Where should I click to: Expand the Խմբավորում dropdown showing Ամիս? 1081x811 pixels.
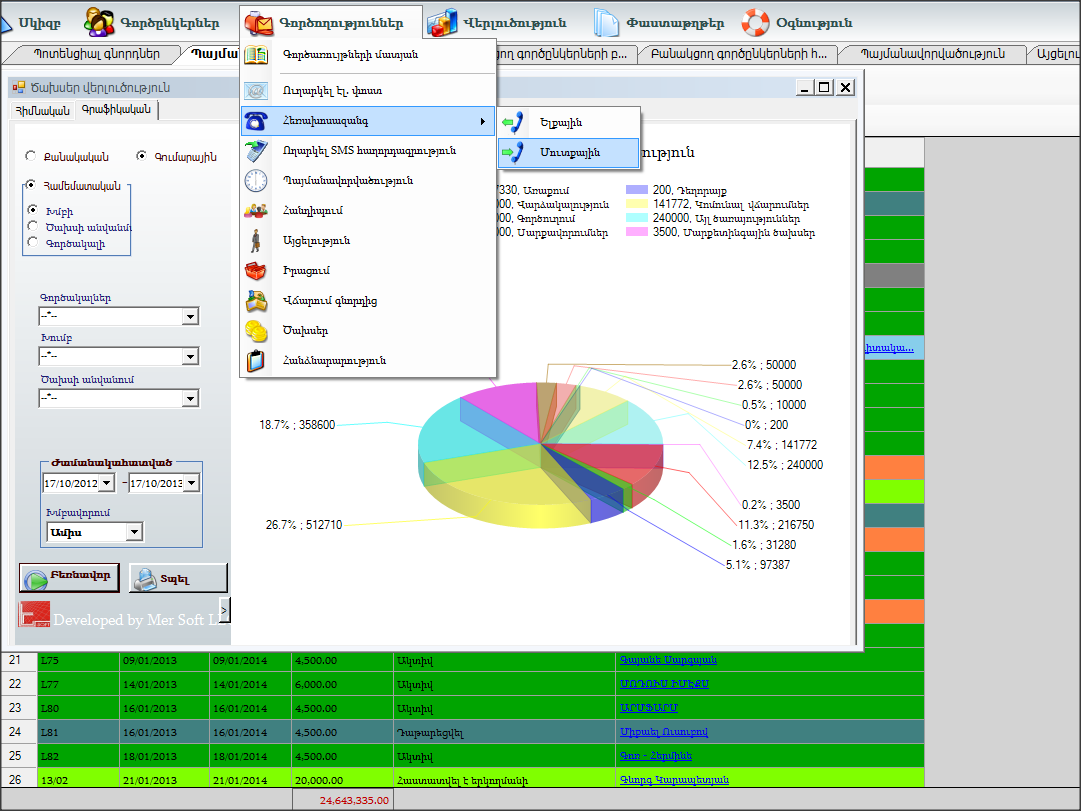[134, 532]
